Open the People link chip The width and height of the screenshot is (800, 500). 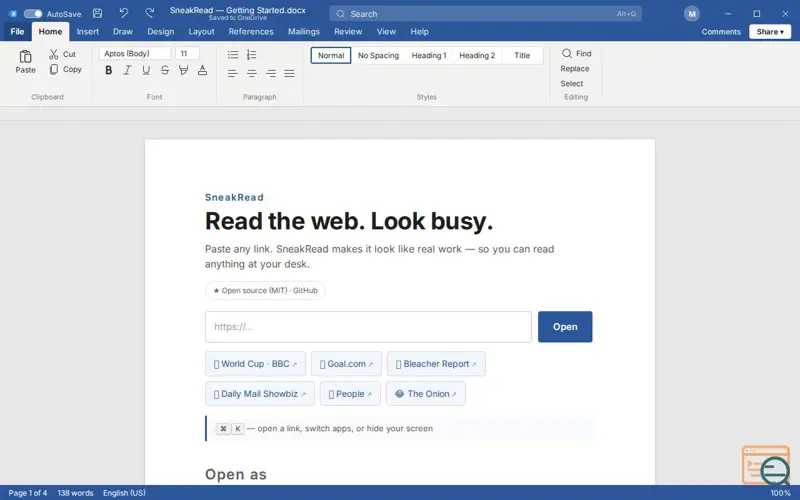coord(350,394)
